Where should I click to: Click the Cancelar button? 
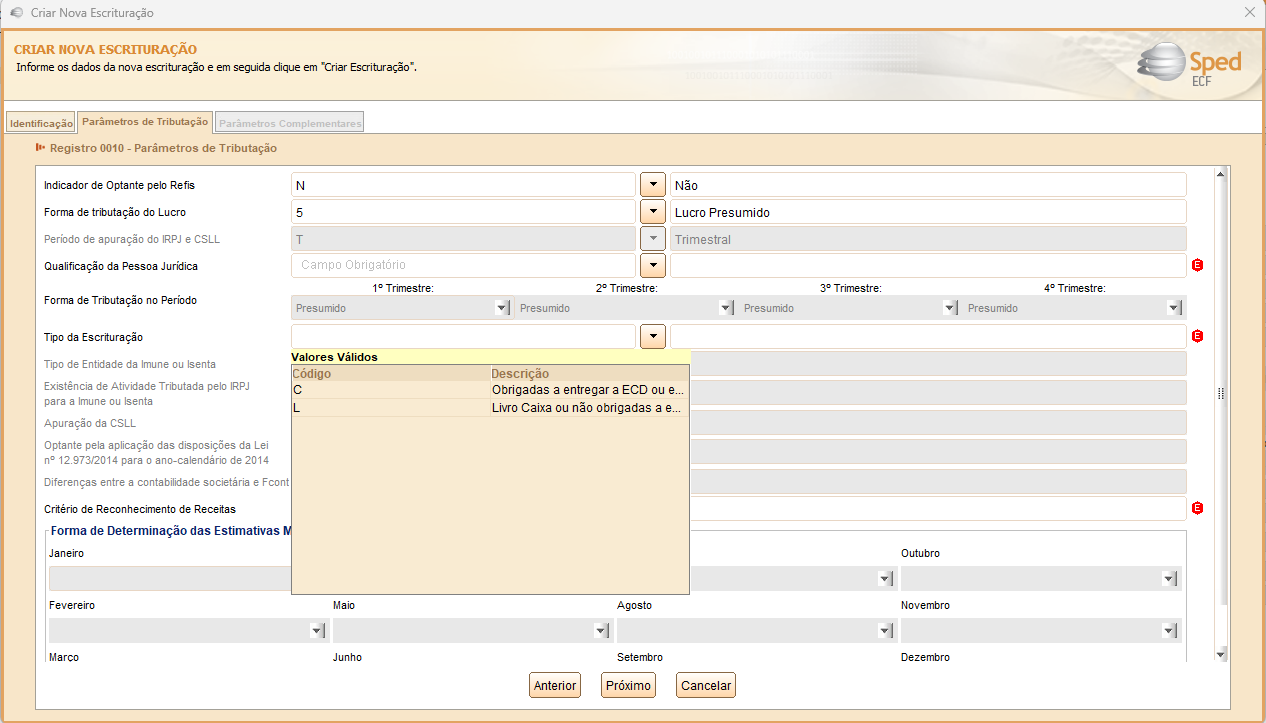[x=706, y=686]
